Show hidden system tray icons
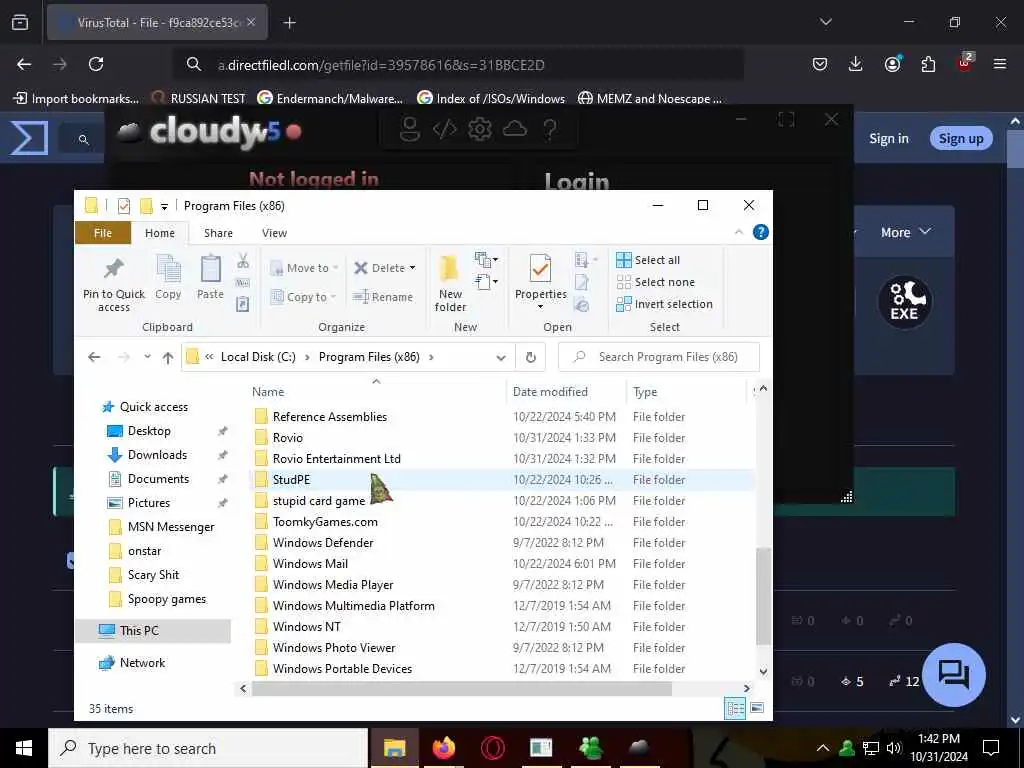The image size is (1024, 768). (823, 748)
